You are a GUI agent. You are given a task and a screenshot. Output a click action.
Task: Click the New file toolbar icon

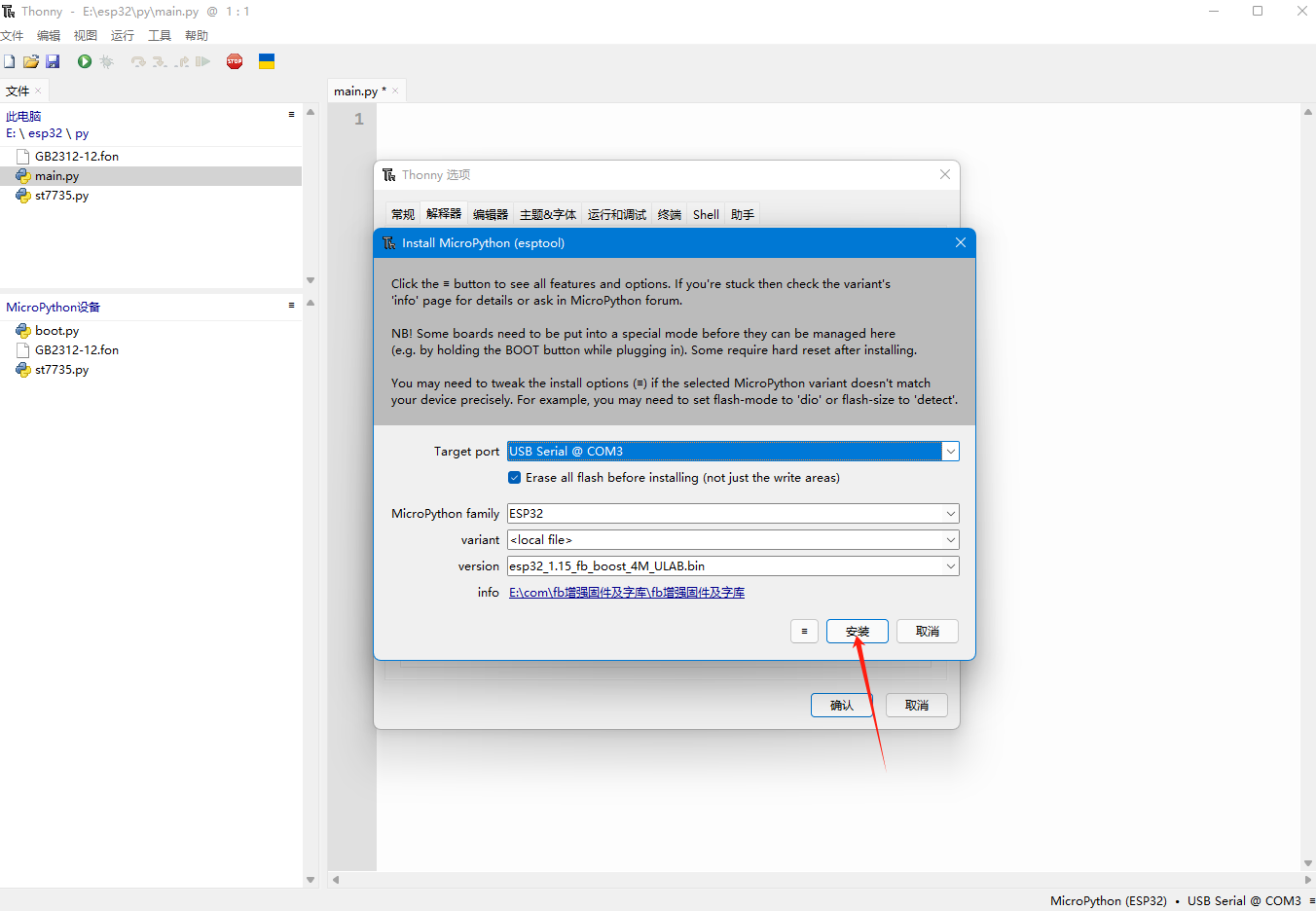pos(9,61)
